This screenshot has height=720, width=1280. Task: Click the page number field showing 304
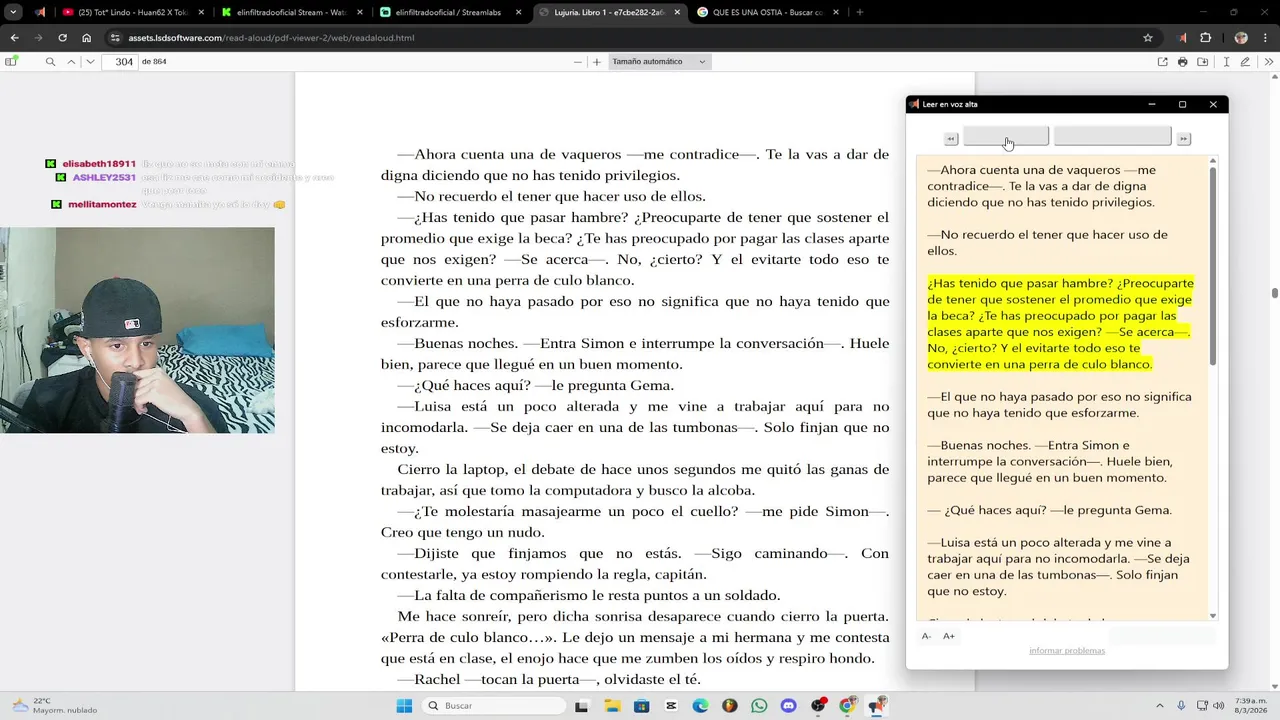point(123,62)
